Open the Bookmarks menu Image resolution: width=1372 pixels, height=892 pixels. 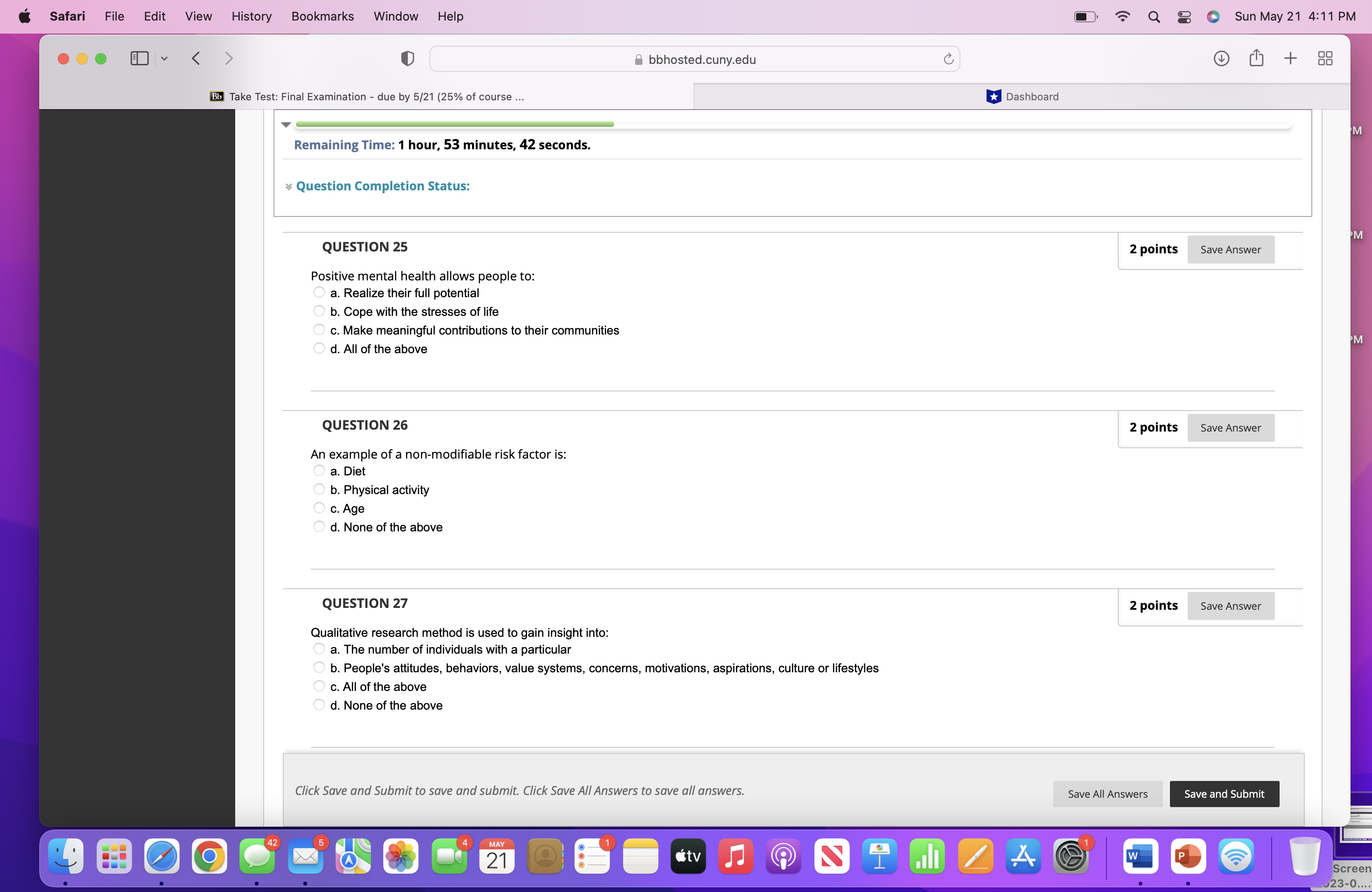click(x=322, y=16)
